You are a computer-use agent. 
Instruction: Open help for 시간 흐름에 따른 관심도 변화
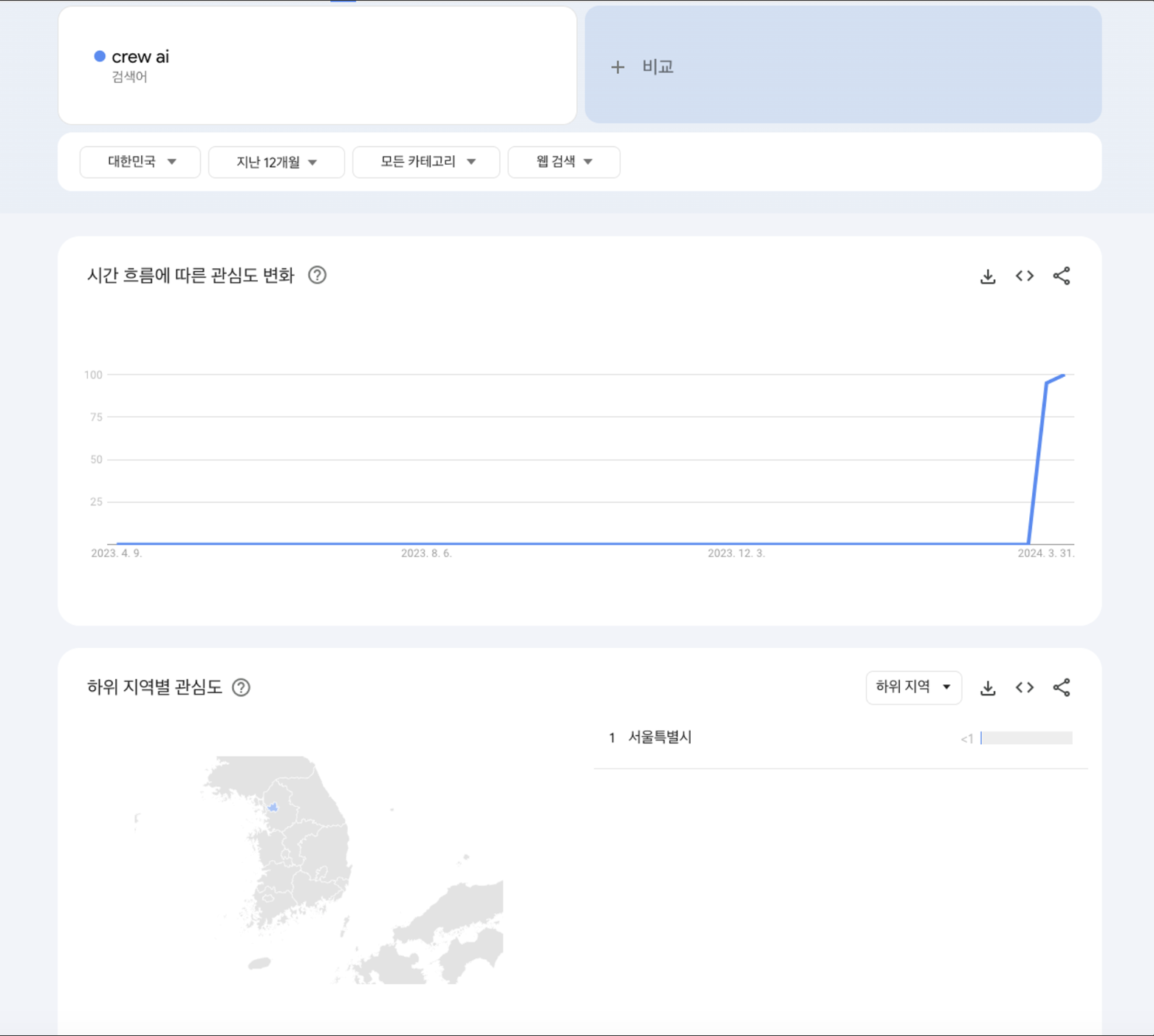coord(317,275)
